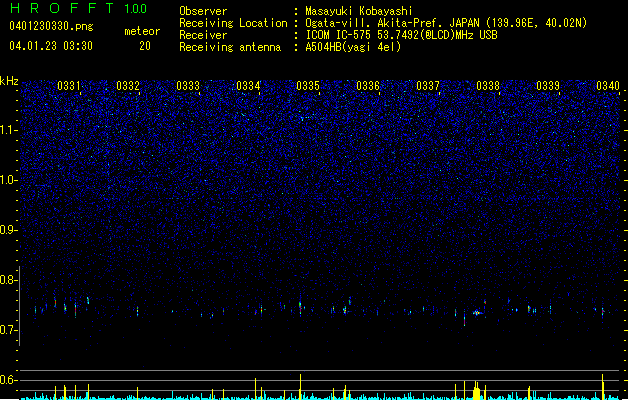Click the 0337 time marker
The width and height of the screenshot is (629, 400).
tap(428, 85)
